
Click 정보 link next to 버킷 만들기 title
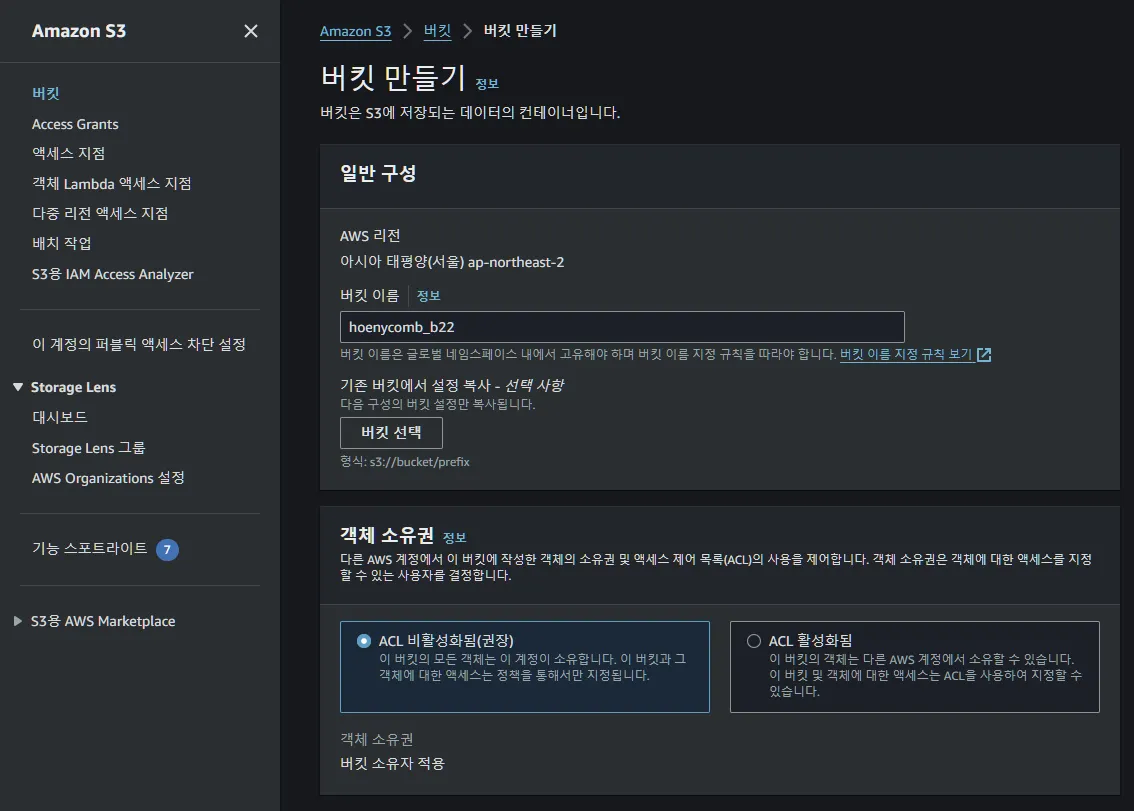click(x=487, y=84)
